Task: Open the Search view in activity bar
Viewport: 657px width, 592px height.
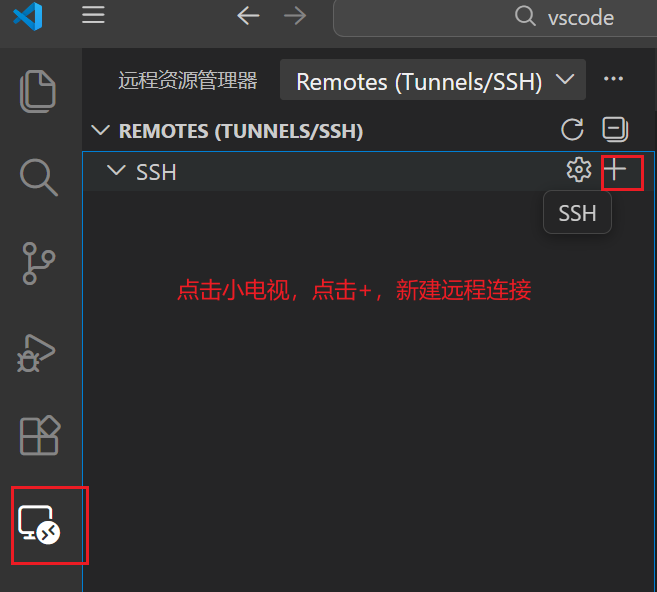Action: (39, 177)
